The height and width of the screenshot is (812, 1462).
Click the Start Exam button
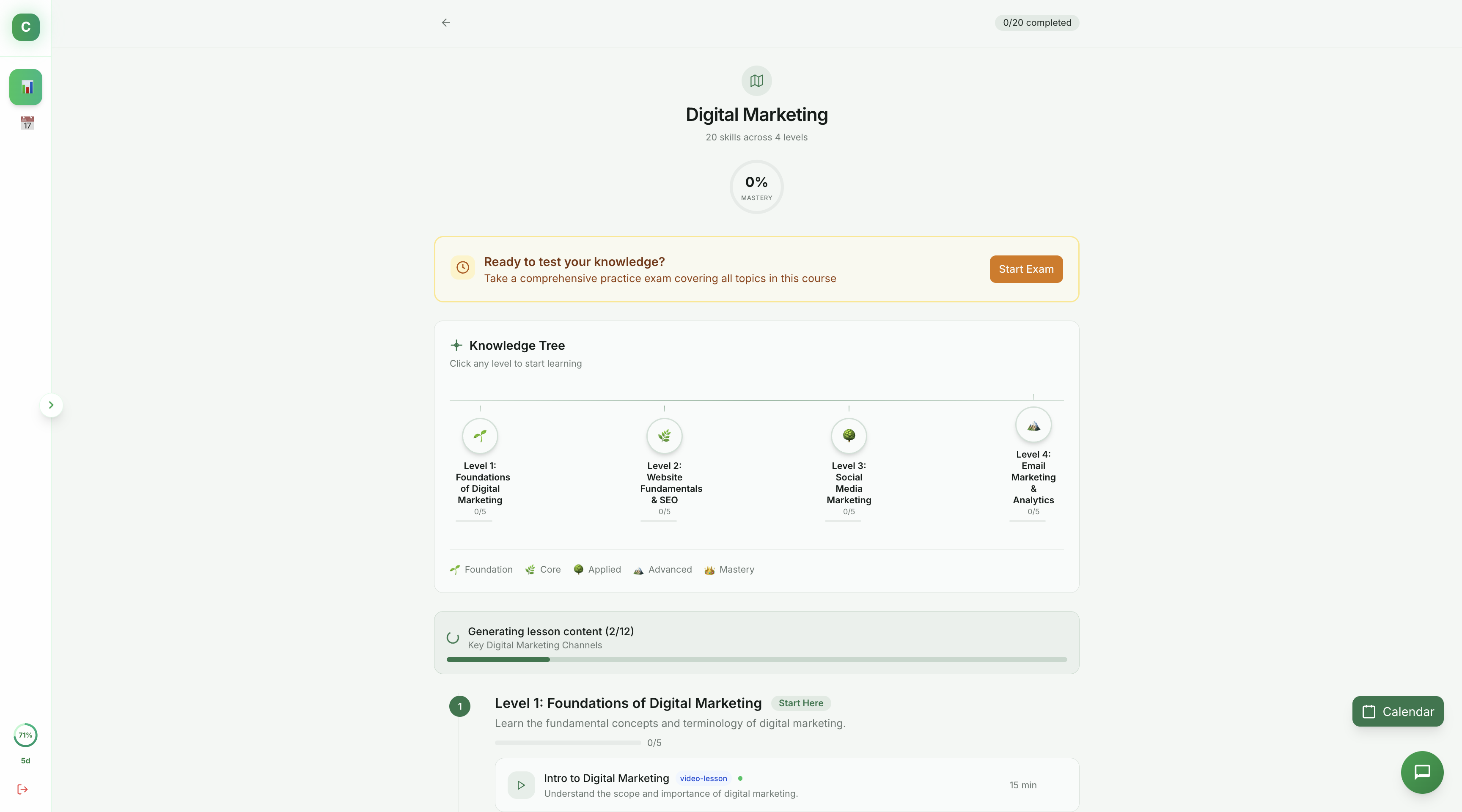(x=1025, y=269)
